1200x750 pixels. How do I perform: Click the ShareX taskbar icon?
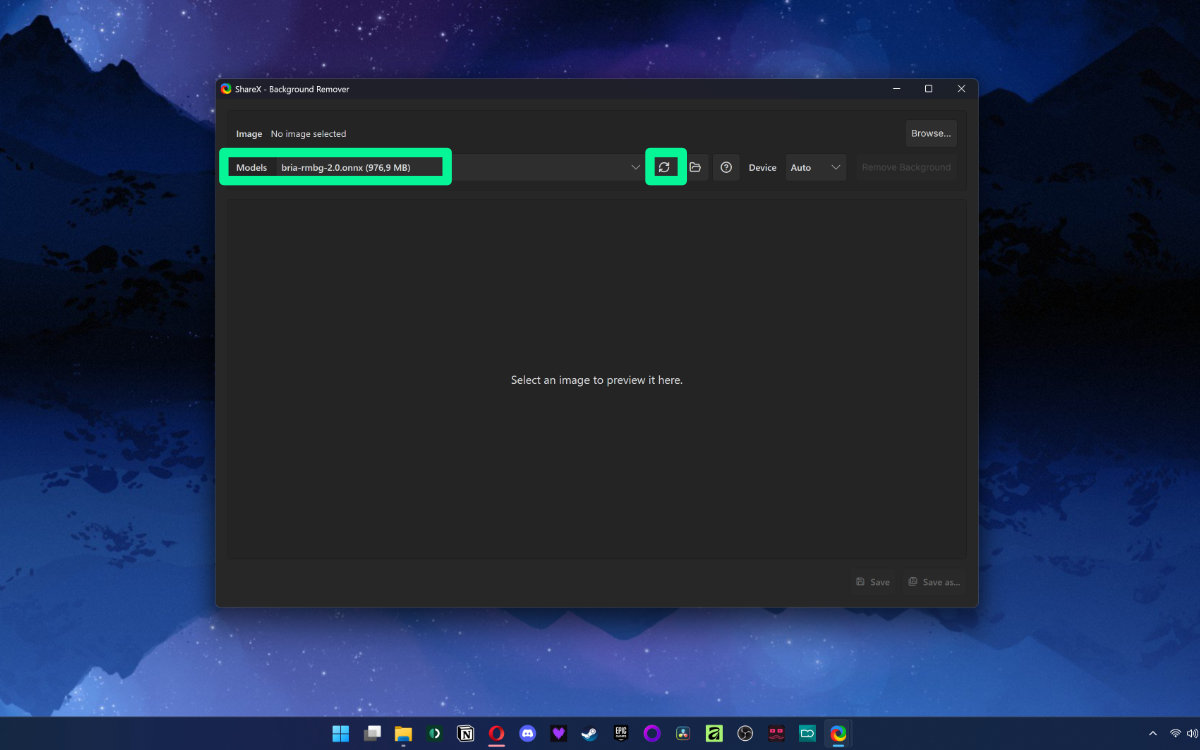click(838, 733)
